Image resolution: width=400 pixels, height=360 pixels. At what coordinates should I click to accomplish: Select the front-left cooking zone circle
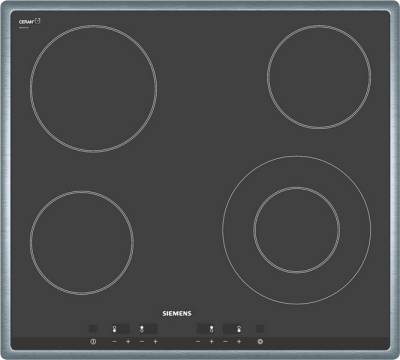(82, 243)
